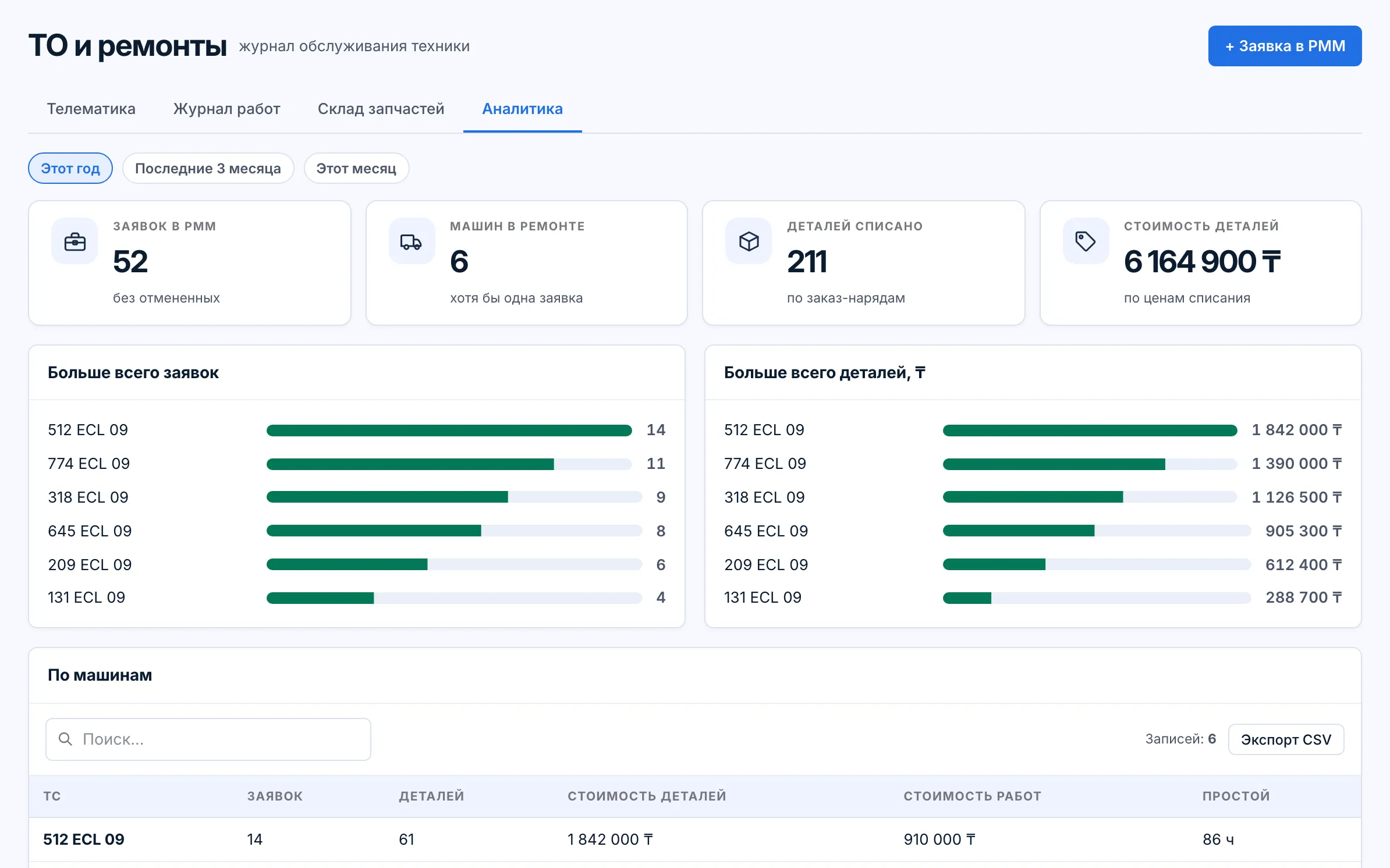Click the 1 390 000 ₸ value

click(x=1297, y=464)
